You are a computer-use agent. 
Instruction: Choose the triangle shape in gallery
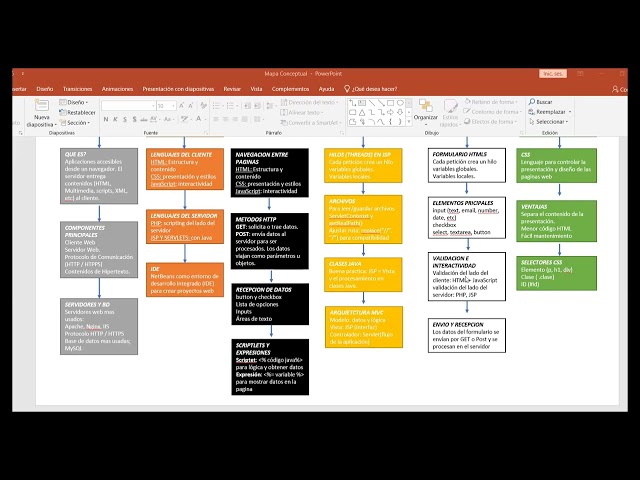point(362,112)
